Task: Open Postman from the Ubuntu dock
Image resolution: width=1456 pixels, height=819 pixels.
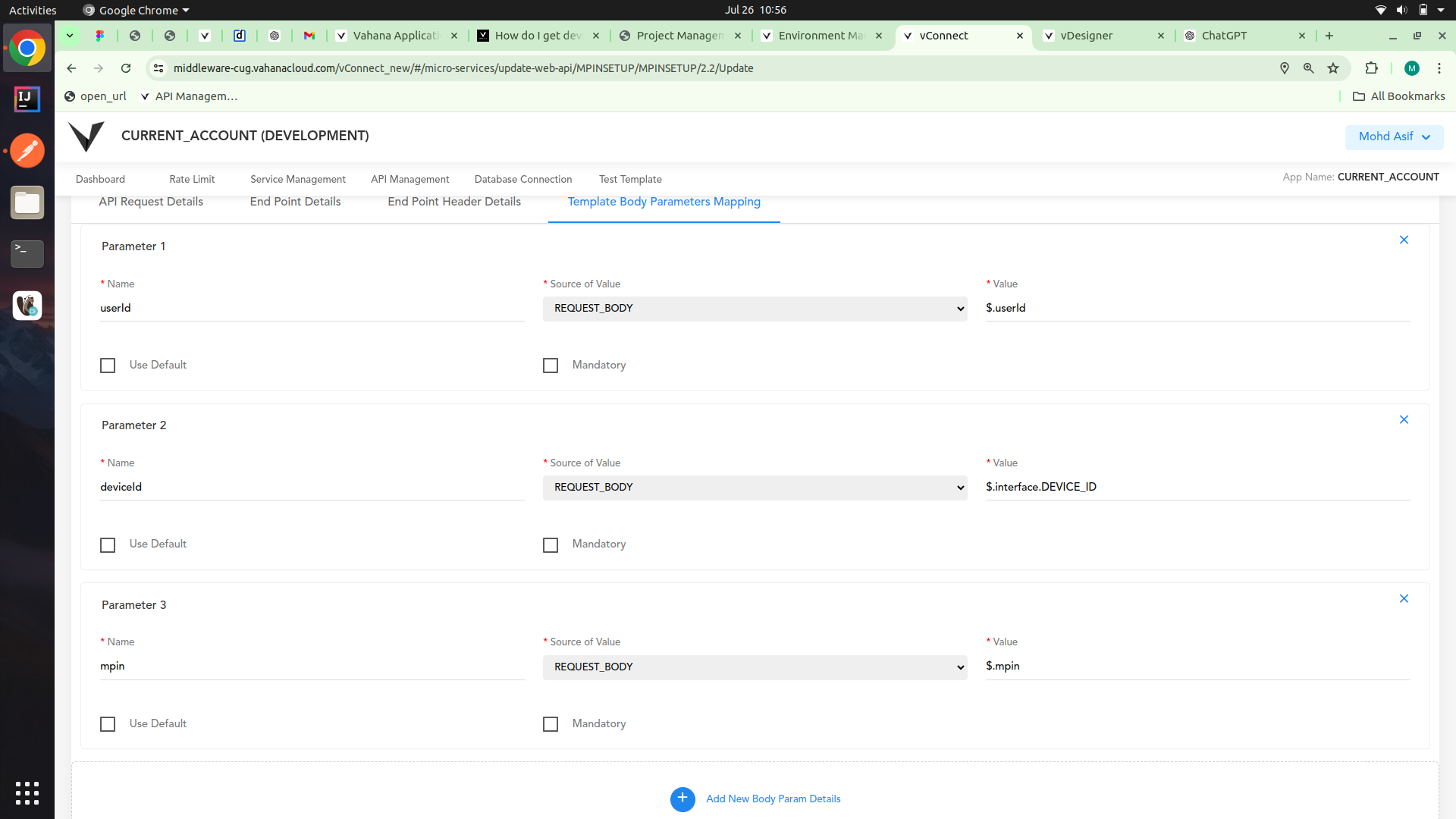Action: tap(27, 151)
